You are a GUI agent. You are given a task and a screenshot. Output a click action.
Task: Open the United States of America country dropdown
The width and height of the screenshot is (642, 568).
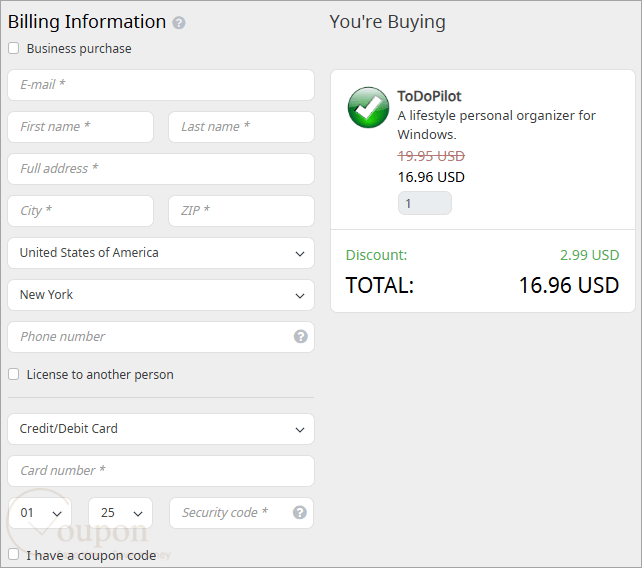point(161,253)
